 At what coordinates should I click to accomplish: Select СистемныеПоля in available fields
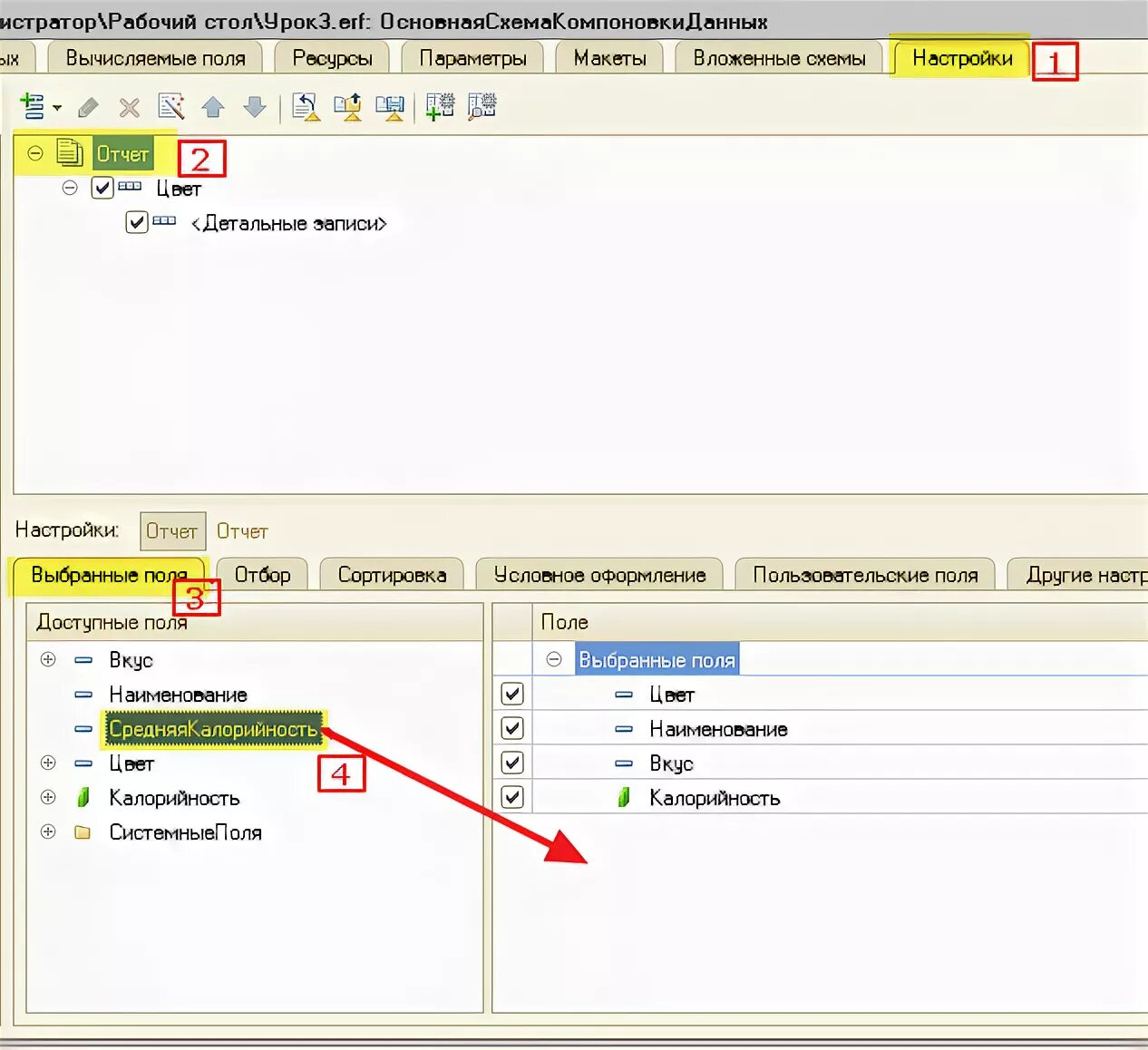click(185, 832)
